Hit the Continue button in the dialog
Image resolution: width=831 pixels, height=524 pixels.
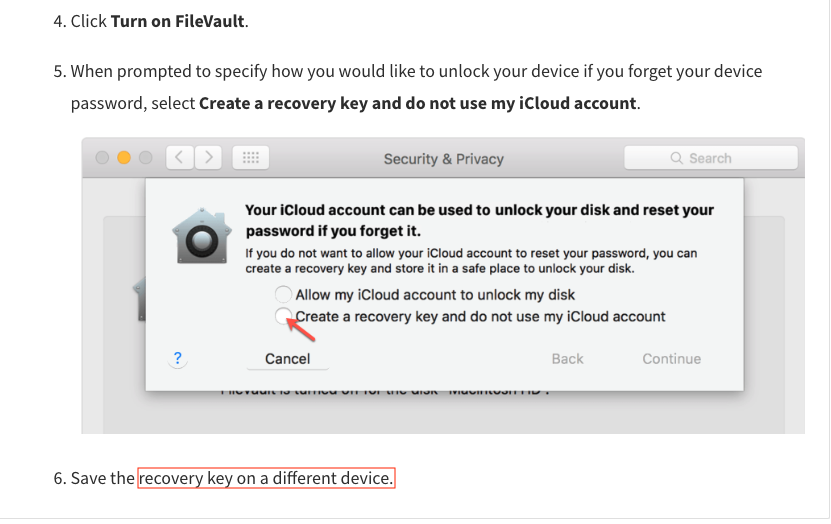pyautogui.click(x=671, y=358)
